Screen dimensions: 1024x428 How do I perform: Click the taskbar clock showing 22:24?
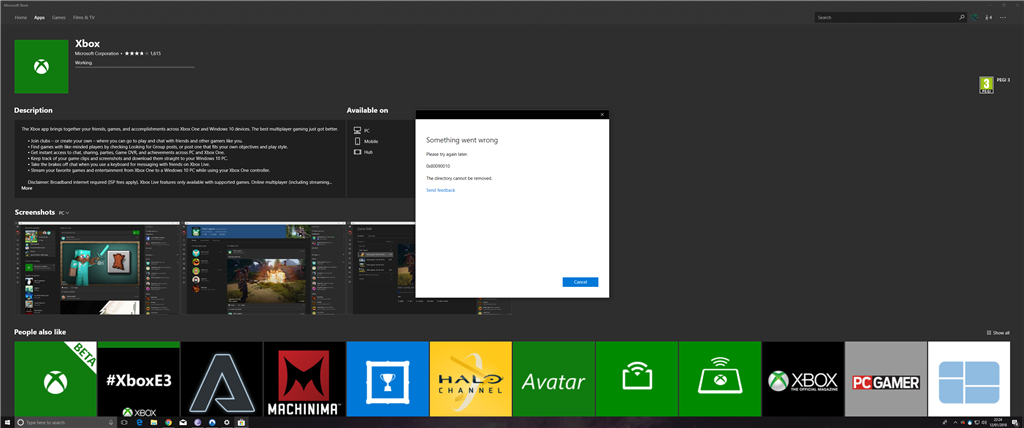999,422
